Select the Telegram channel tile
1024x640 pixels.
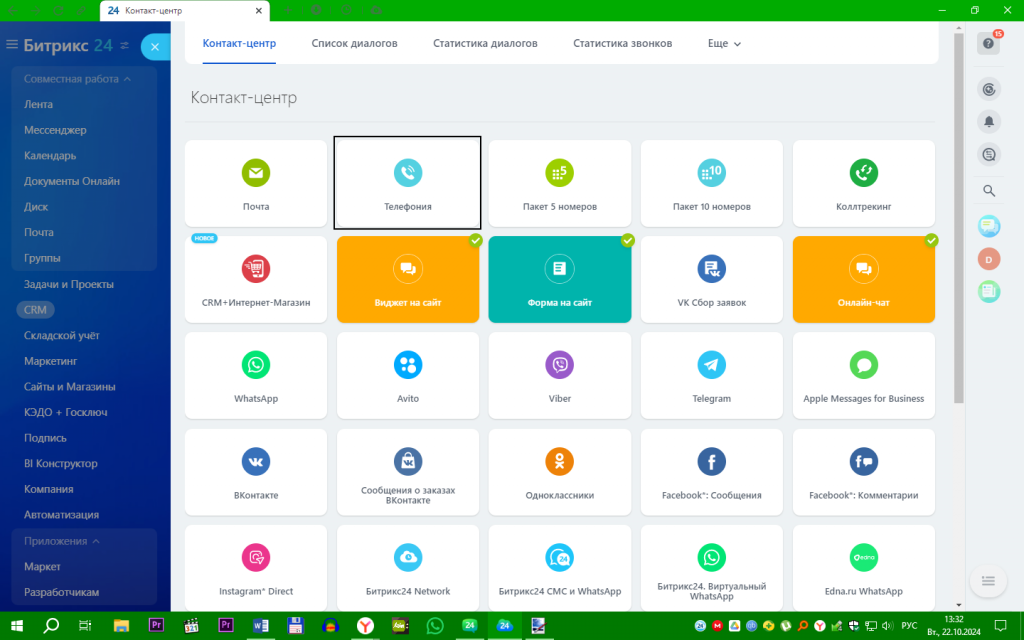pyautogui.click(x=711, y=376)
